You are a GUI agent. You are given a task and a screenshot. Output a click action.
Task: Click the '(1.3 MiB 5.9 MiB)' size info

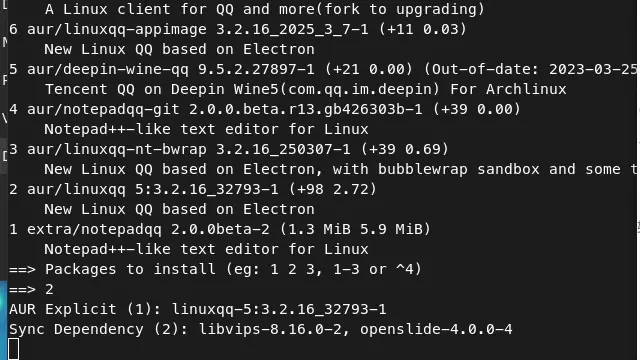[355, 229]
